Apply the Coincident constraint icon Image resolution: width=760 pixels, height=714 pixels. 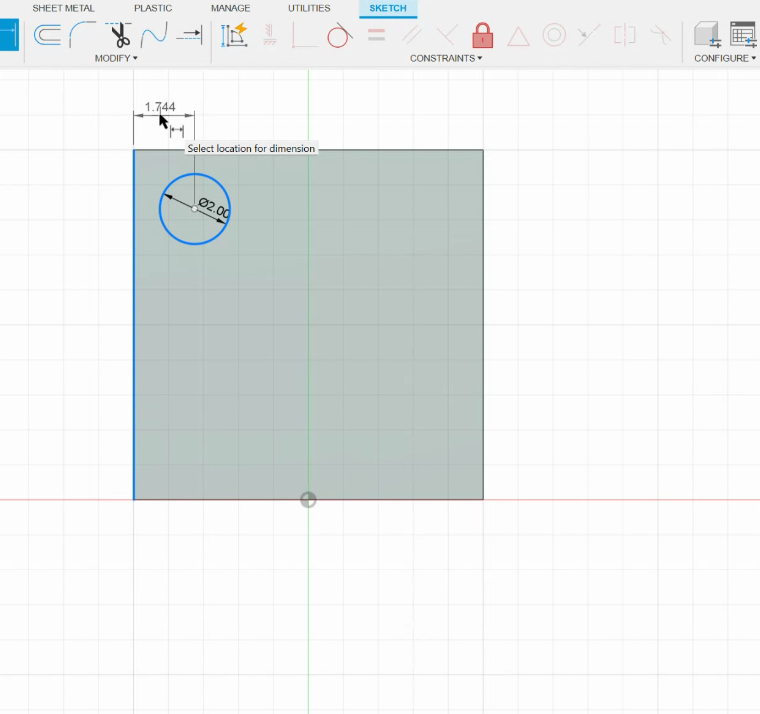(305, 35)
